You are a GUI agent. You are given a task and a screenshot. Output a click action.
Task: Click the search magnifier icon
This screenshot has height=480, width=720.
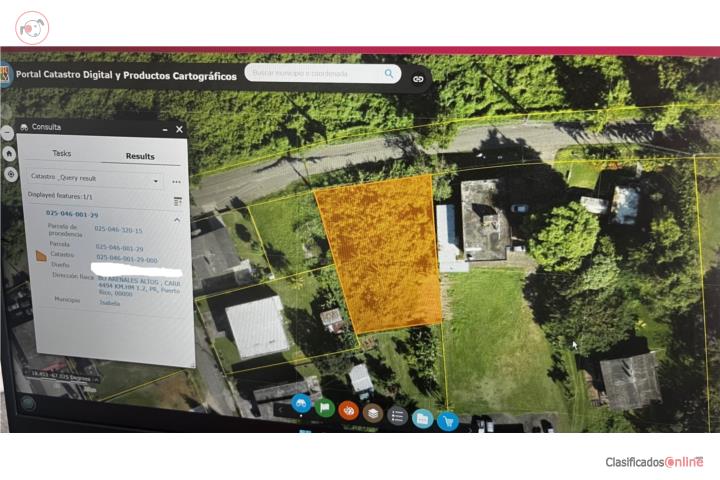pyautogui.click(x=389, y=73)
